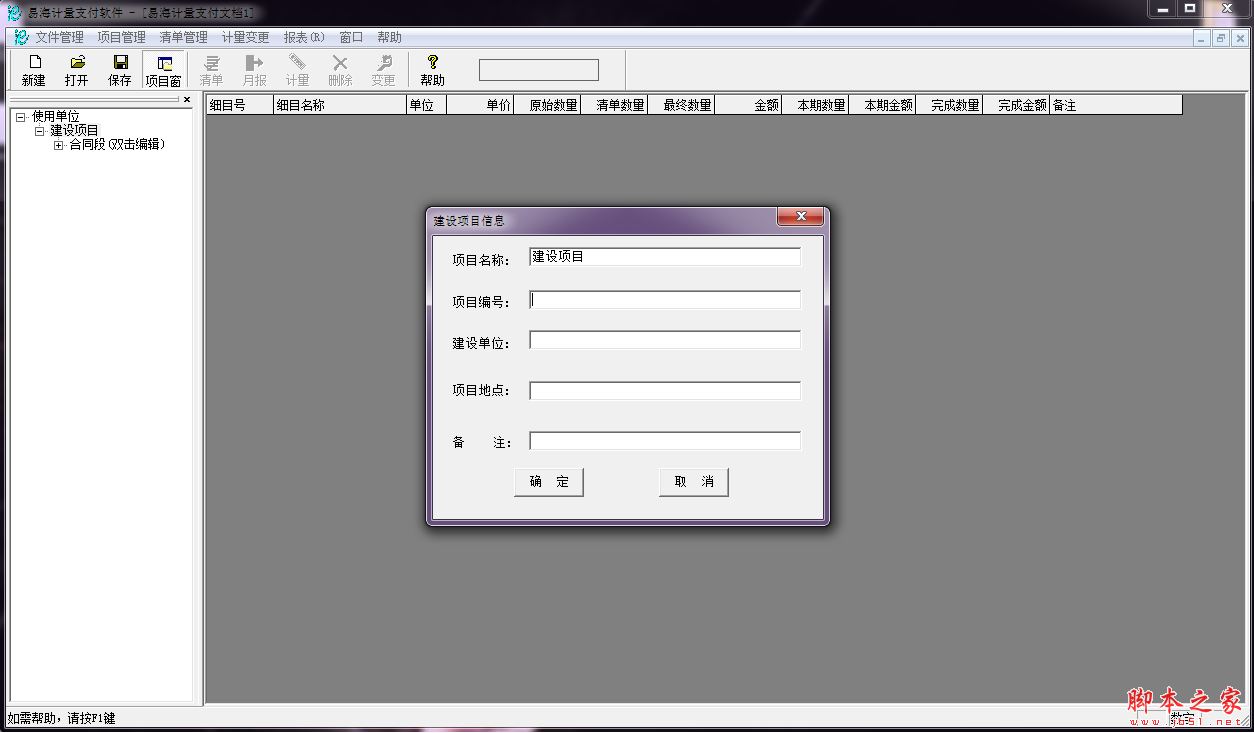The height and width of the screenshot is (733, 1254).
Task: Minimize the inner document window
Action: (1203, 38)
